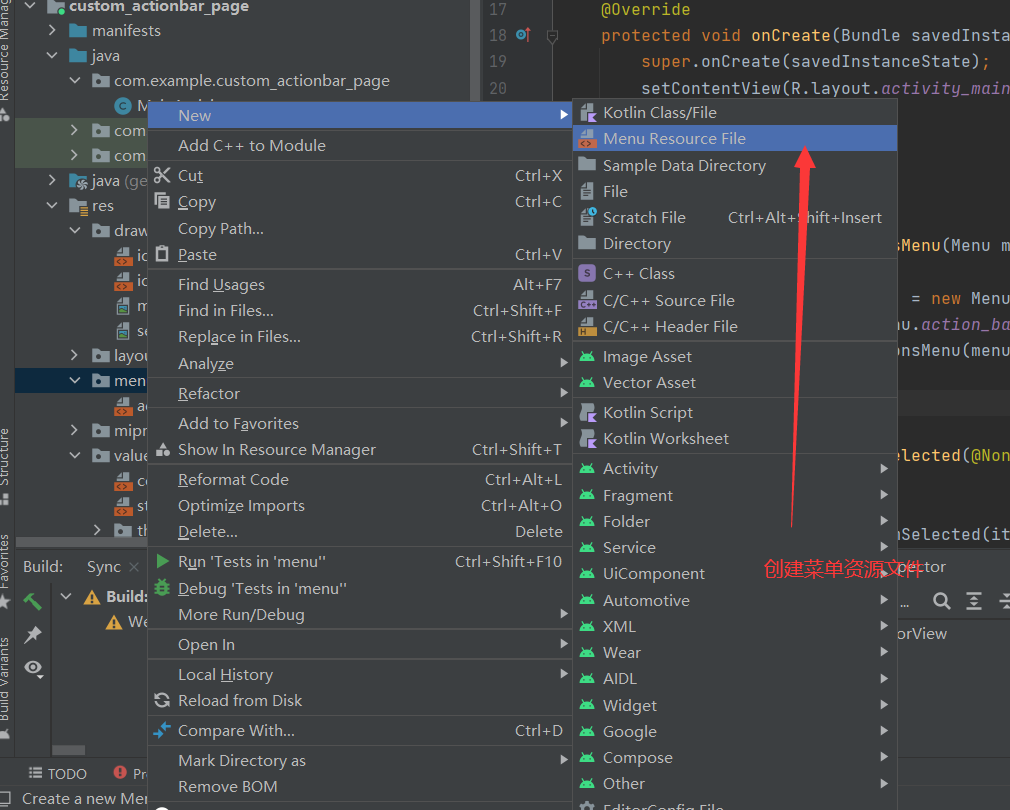Select Menu Resource File in submenu
Viewport: 1010px width, 810px height.
click(x=734, y=138)
